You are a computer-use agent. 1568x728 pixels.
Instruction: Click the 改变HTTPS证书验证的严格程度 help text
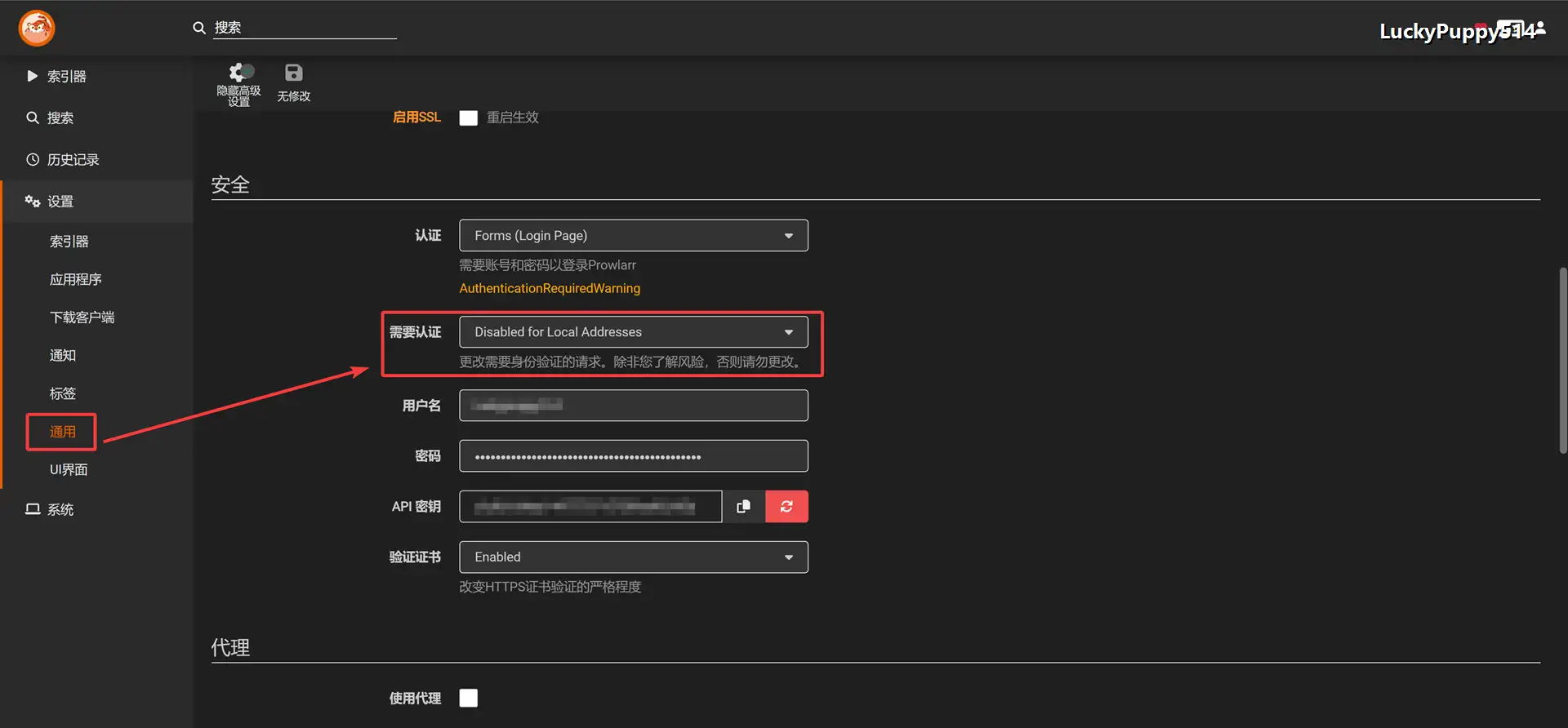[550, 587]
